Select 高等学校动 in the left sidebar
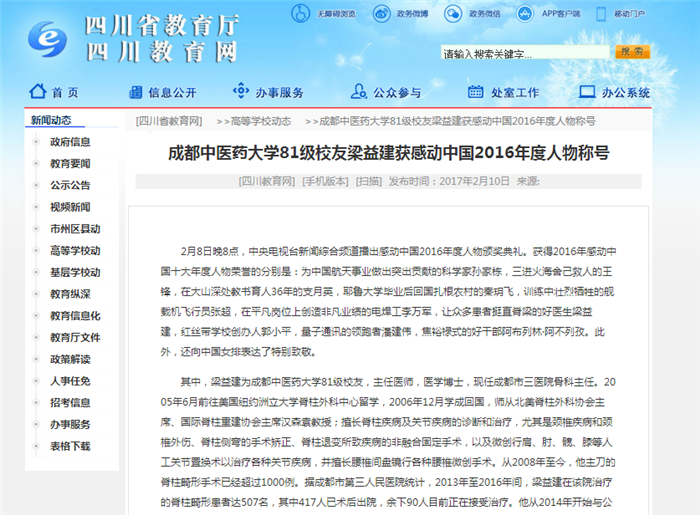This screenshot has width=700, height=515. (75, 250)
